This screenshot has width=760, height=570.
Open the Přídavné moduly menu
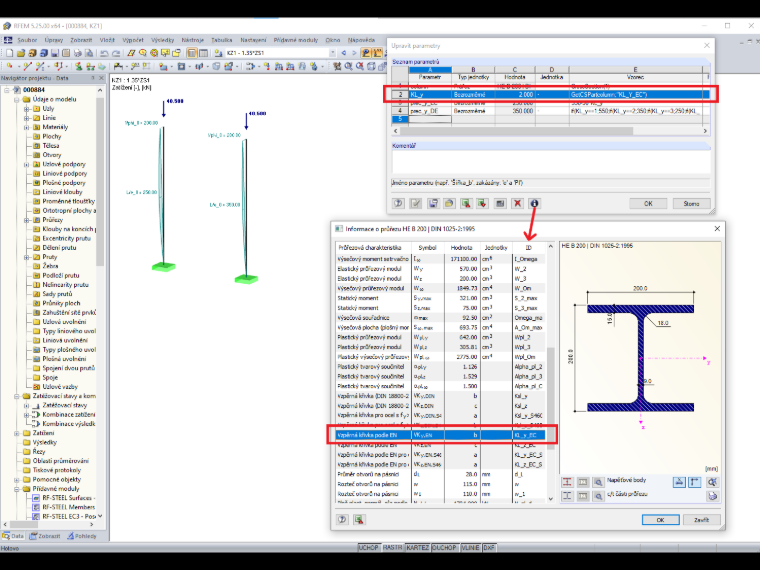(x=296, y=40)
